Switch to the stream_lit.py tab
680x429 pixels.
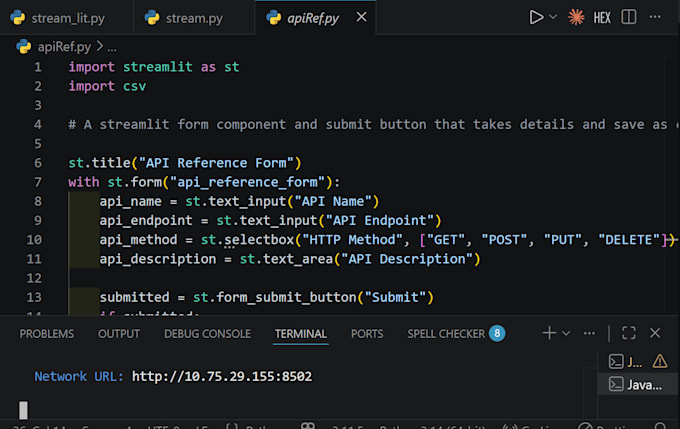pos(66,18)
